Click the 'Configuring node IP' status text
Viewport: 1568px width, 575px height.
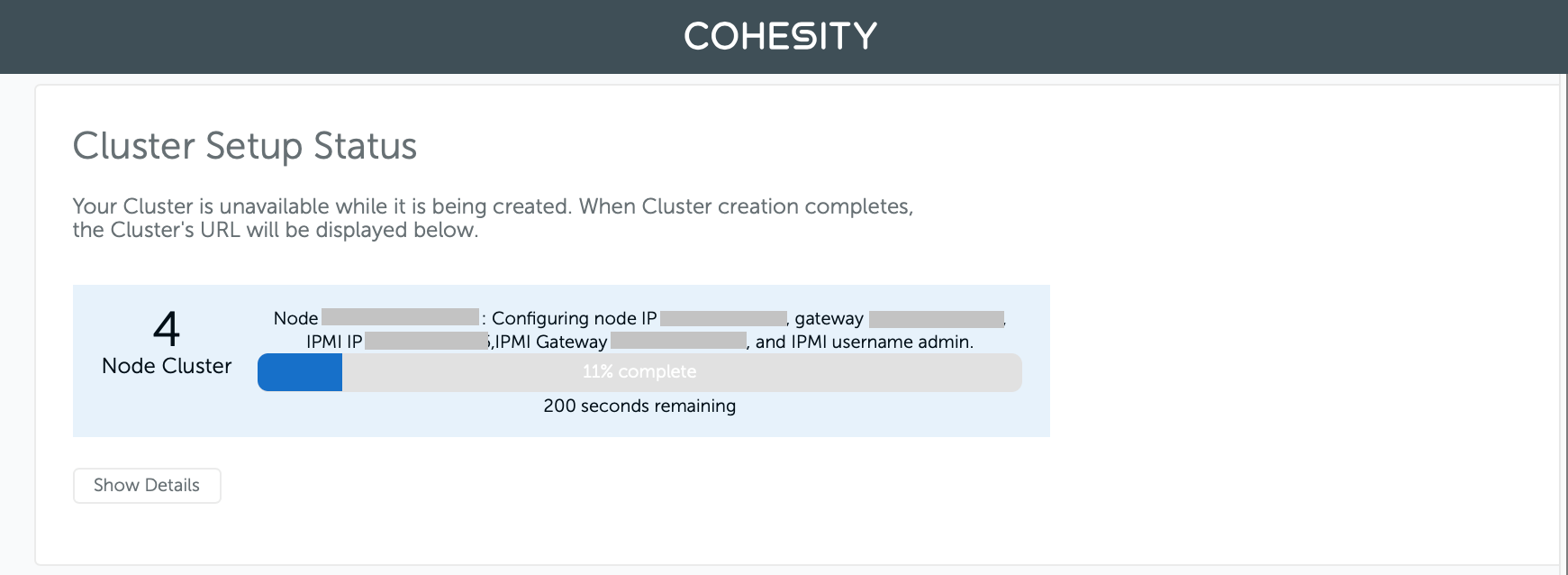pyautogui.click(x=575, y=318)
